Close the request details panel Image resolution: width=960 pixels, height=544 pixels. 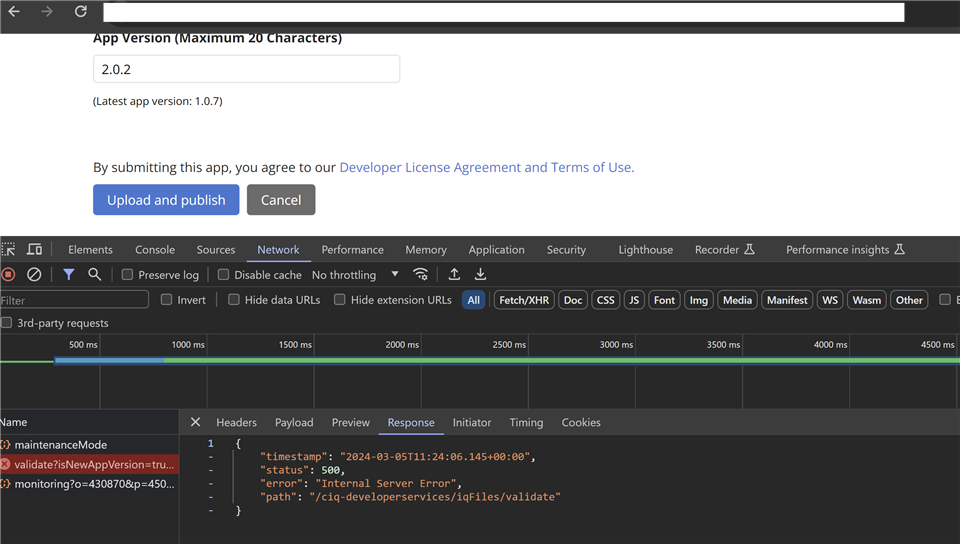coord(195,423)
